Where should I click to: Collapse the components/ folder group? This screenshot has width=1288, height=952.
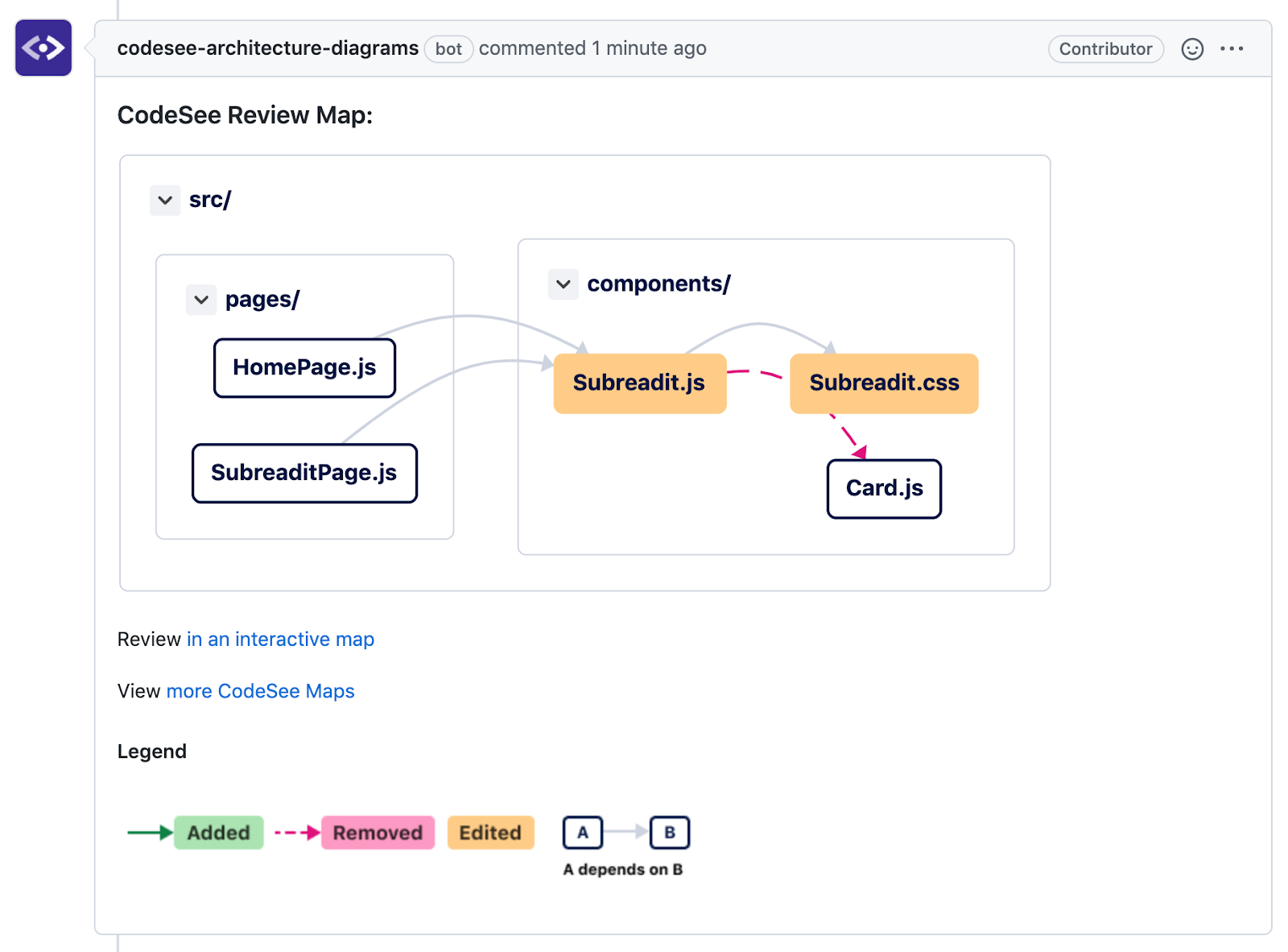pos(563,284)
